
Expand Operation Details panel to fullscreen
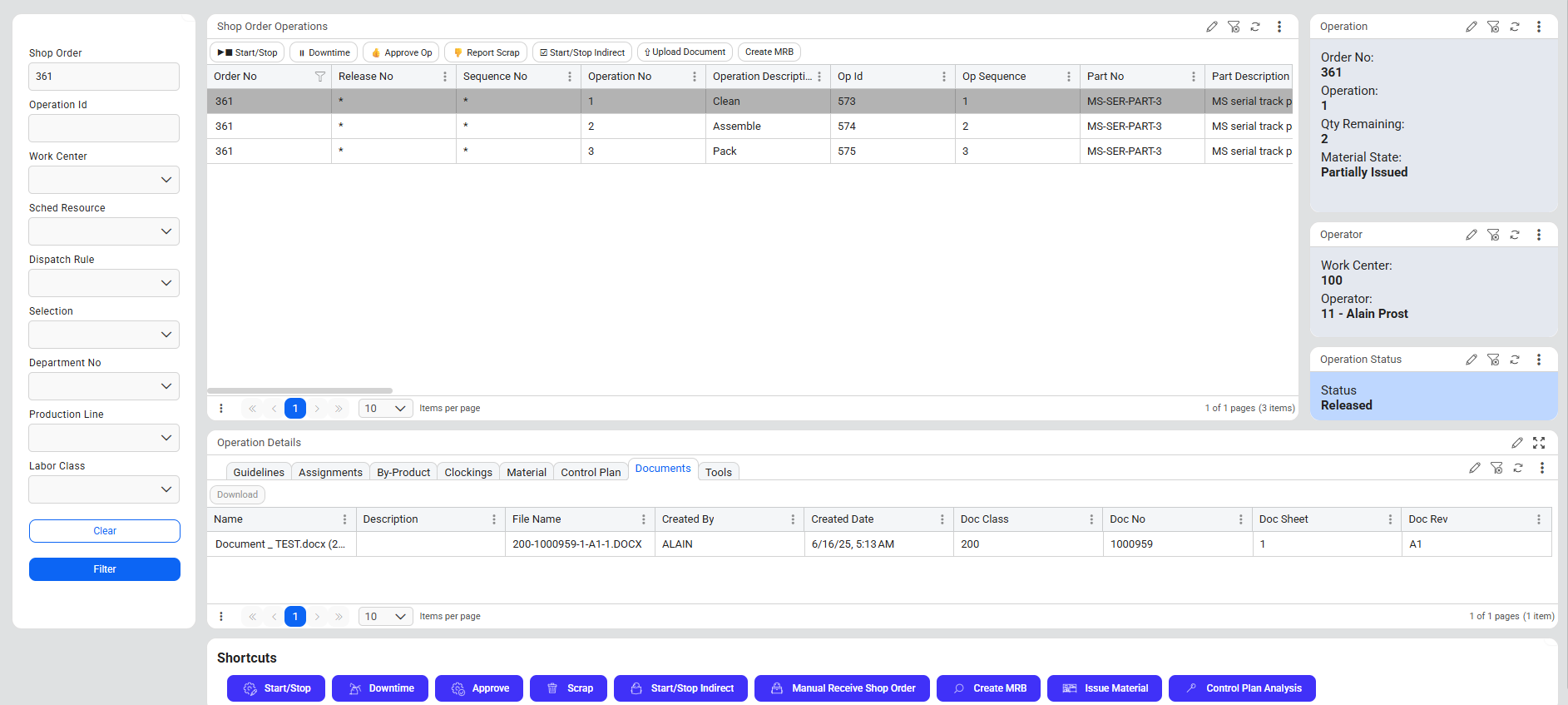pos(1539,443)
